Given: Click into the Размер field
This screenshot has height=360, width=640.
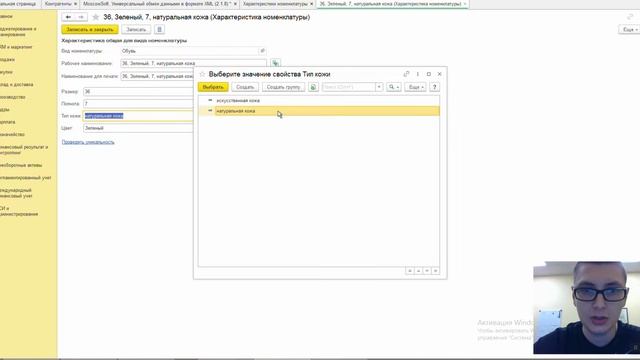Looking at the screenshot, I should coord(138,91).
